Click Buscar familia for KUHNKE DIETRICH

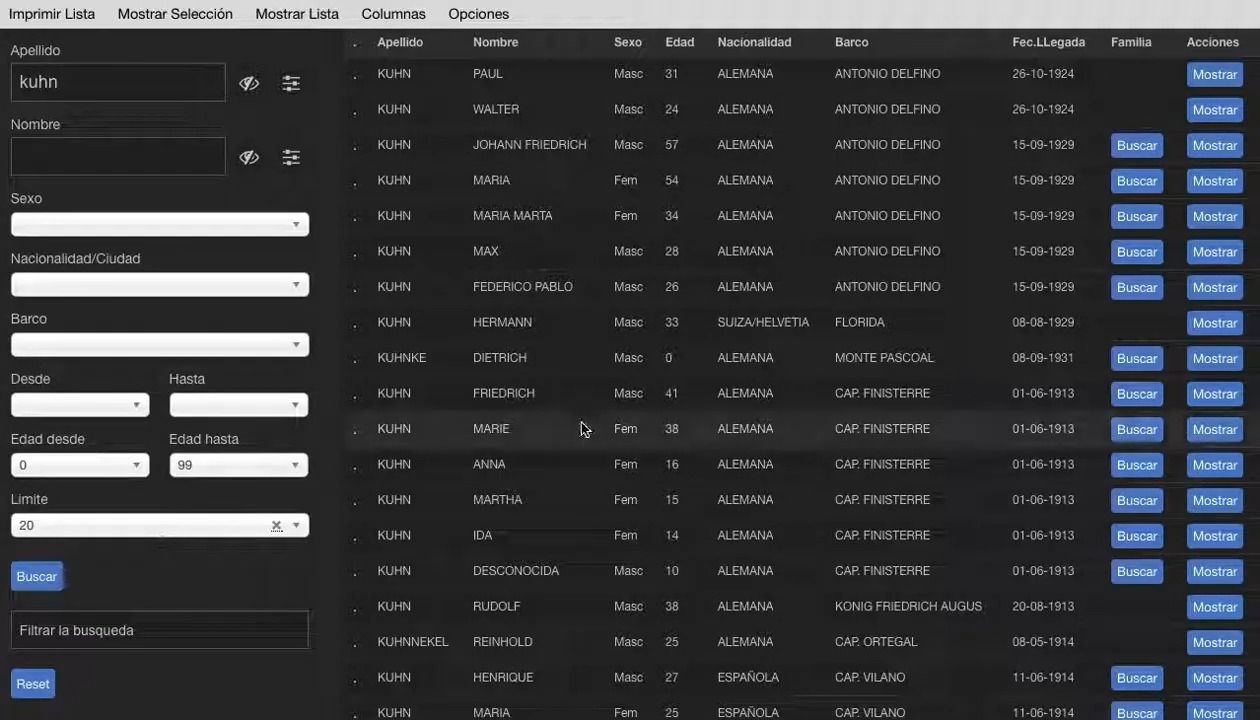tap(1137, 359)
